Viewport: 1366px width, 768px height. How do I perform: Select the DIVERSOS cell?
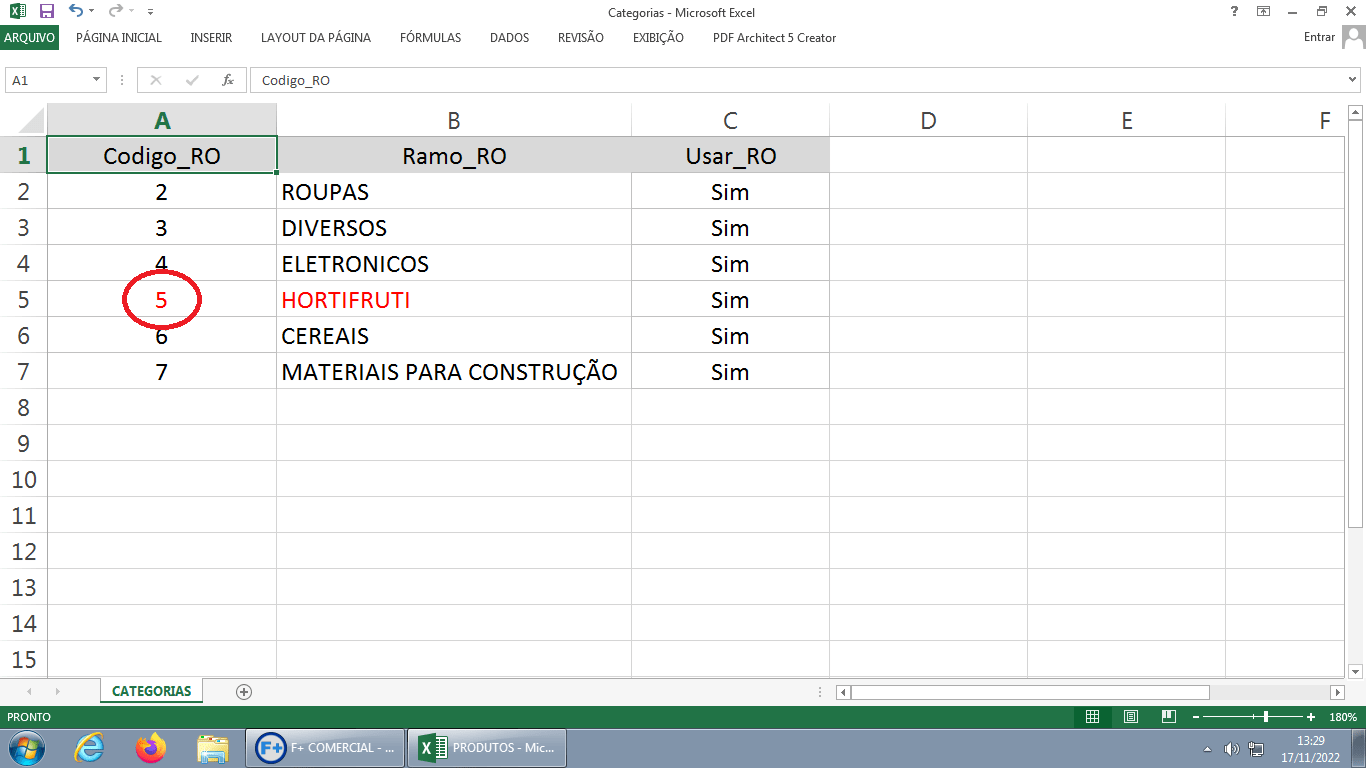coord(454,227)
